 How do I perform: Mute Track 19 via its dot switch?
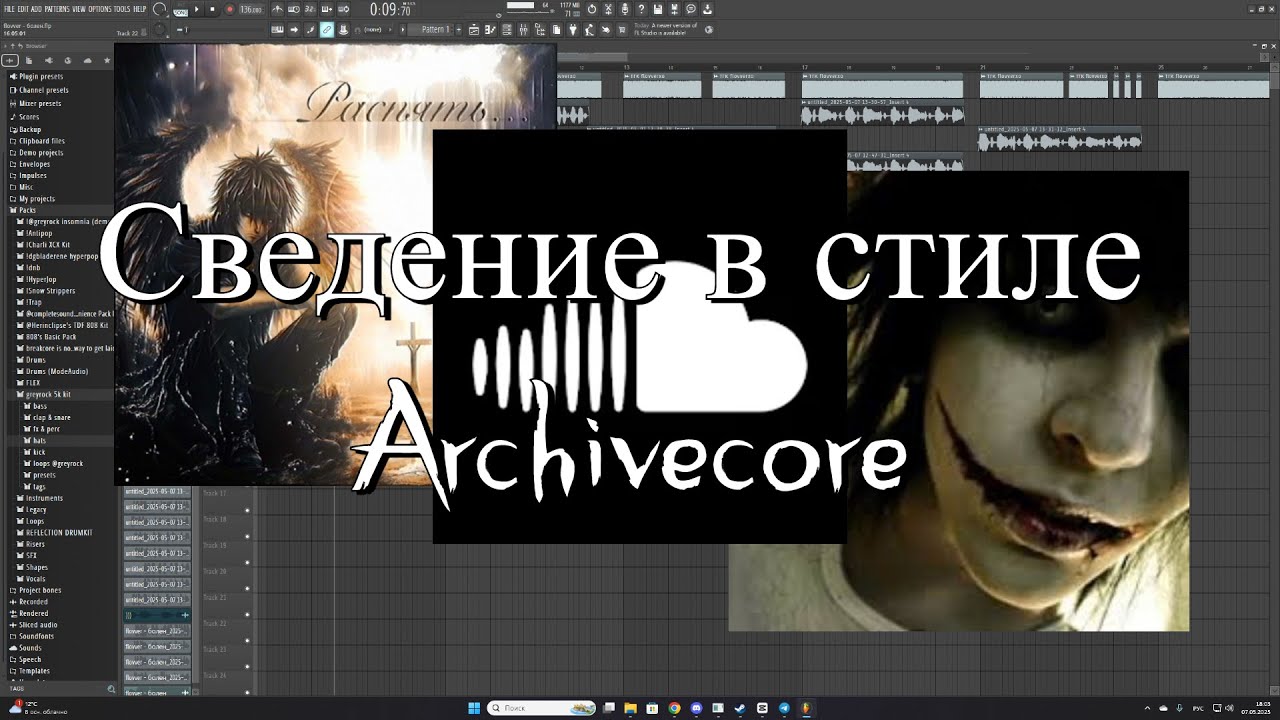tap(247, 563)
